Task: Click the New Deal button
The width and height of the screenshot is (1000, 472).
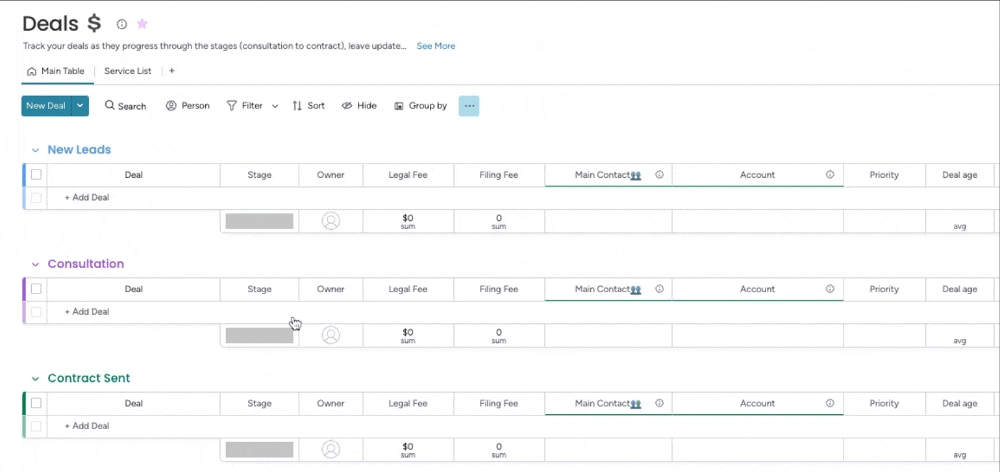Action: pos(46,106)
